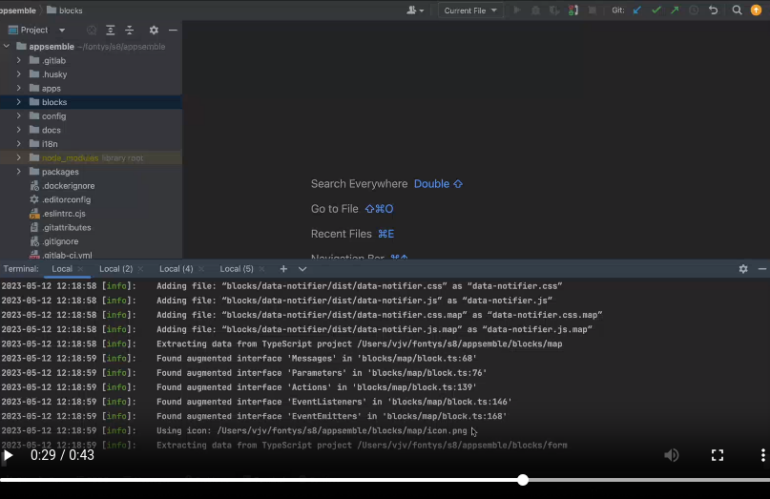This screenshot has width=770, height=499.
Task: Open Git history clock icon
Action: (693, 10)
